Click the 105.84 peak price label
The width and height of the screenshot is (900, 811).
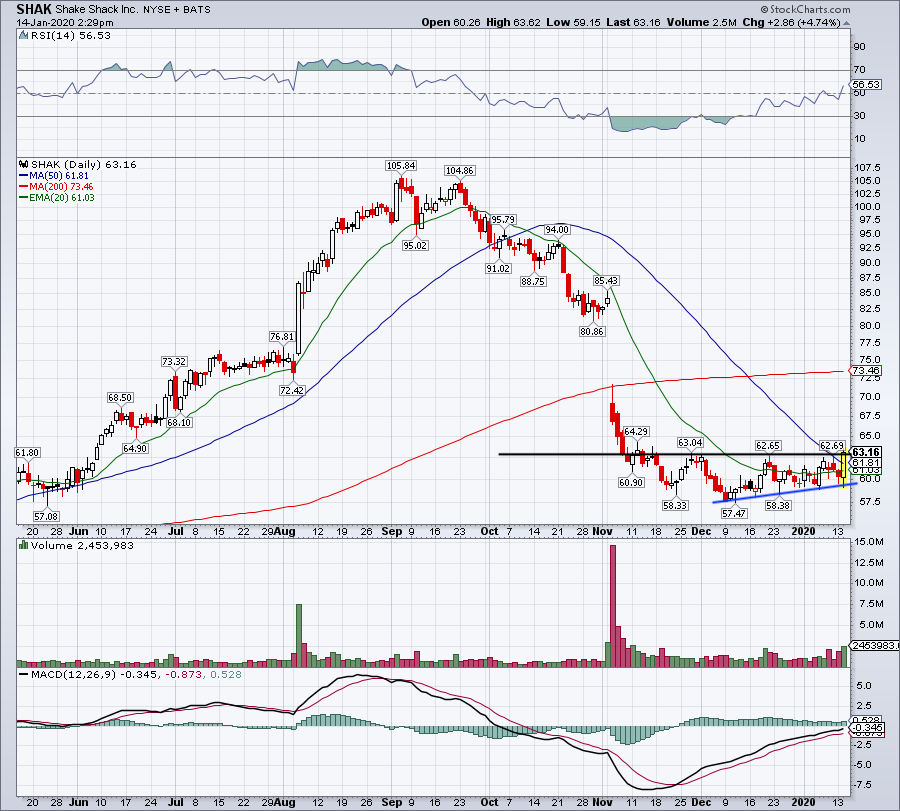(401, 166)
